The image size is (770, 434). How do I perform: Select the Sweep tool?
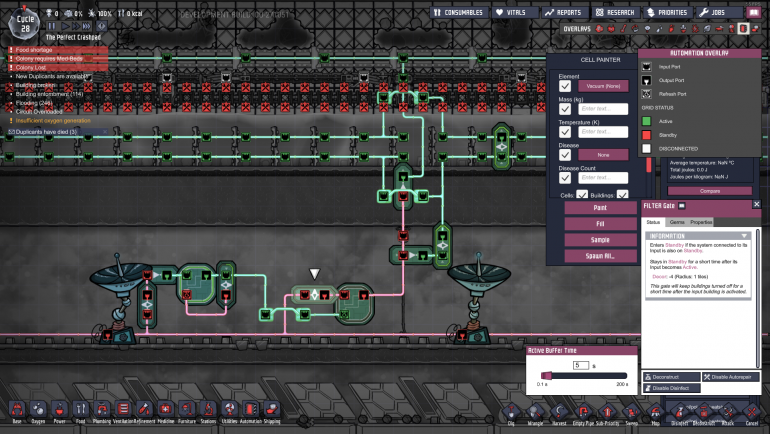(631, 412)
